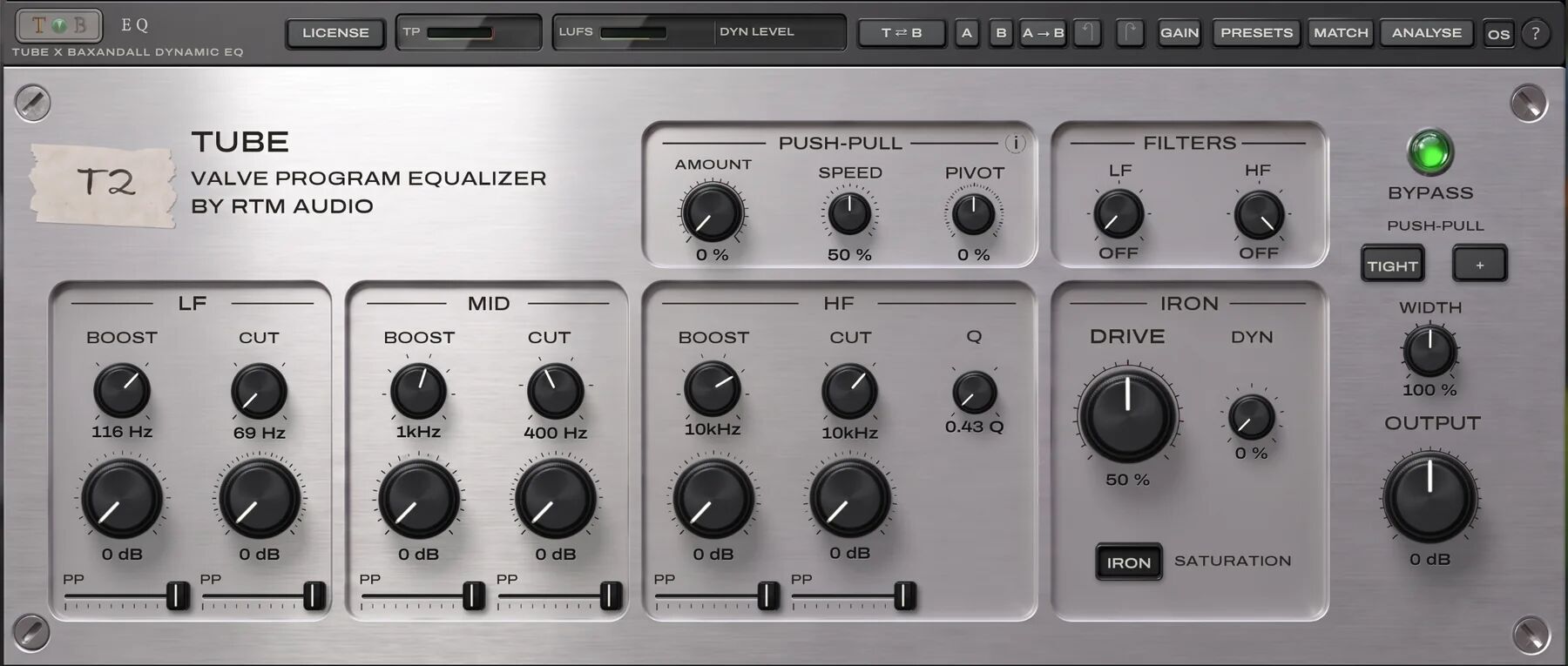Click the Iron DRIVE knob
The image size is (1568, 666).
(x=1127, y=415)
